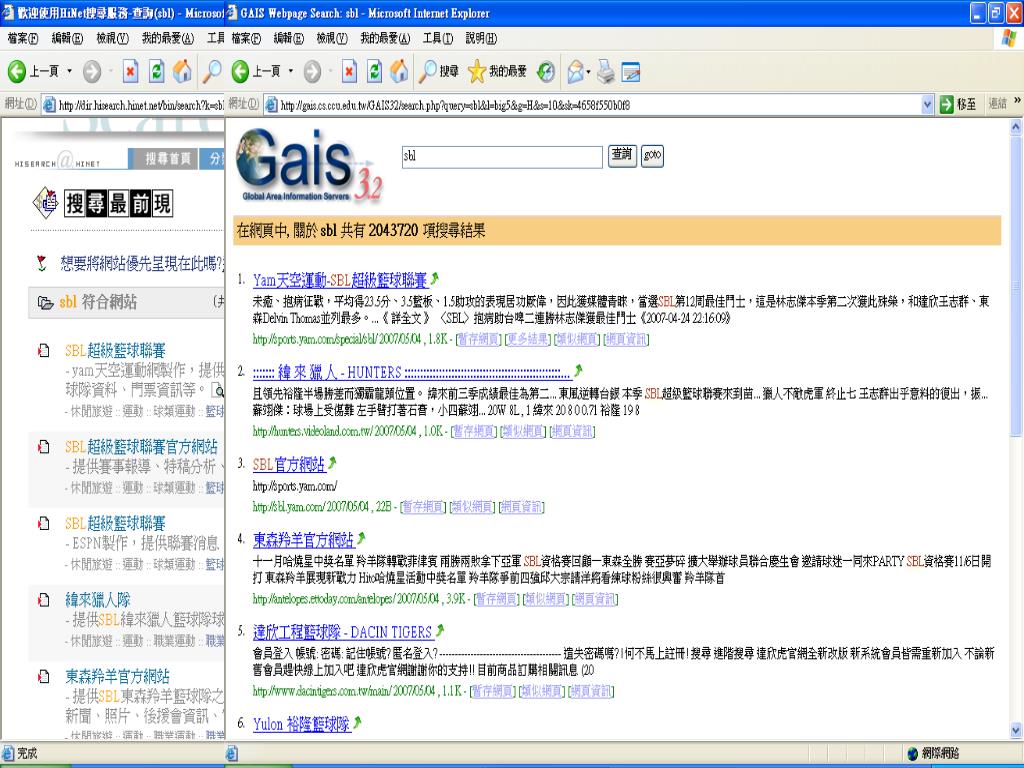Click green arrow icon beside 緯來獵人 HUNTERS result
This screenshot has height=768, width=1024.
577,371
